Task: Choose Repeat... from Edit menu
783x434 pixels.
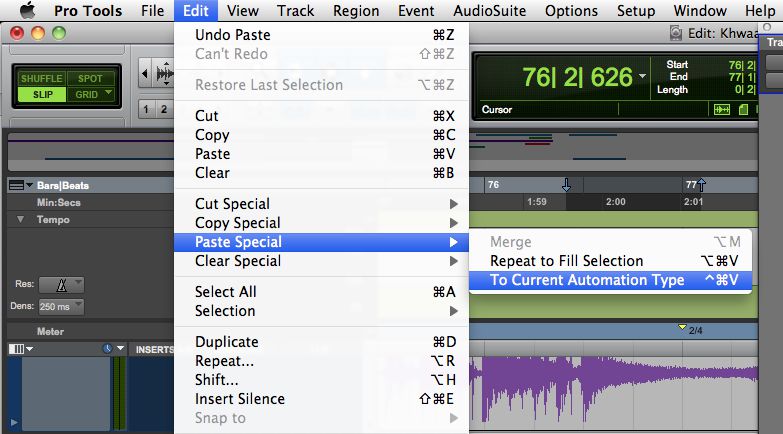Action: pos(322,360)
